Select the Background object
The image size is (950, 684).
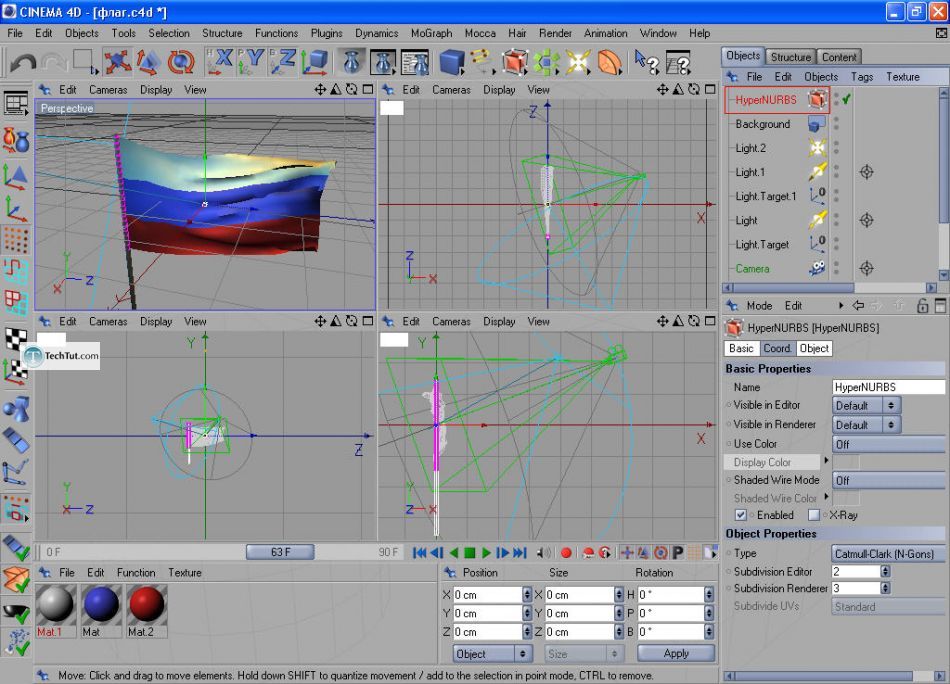762,124
